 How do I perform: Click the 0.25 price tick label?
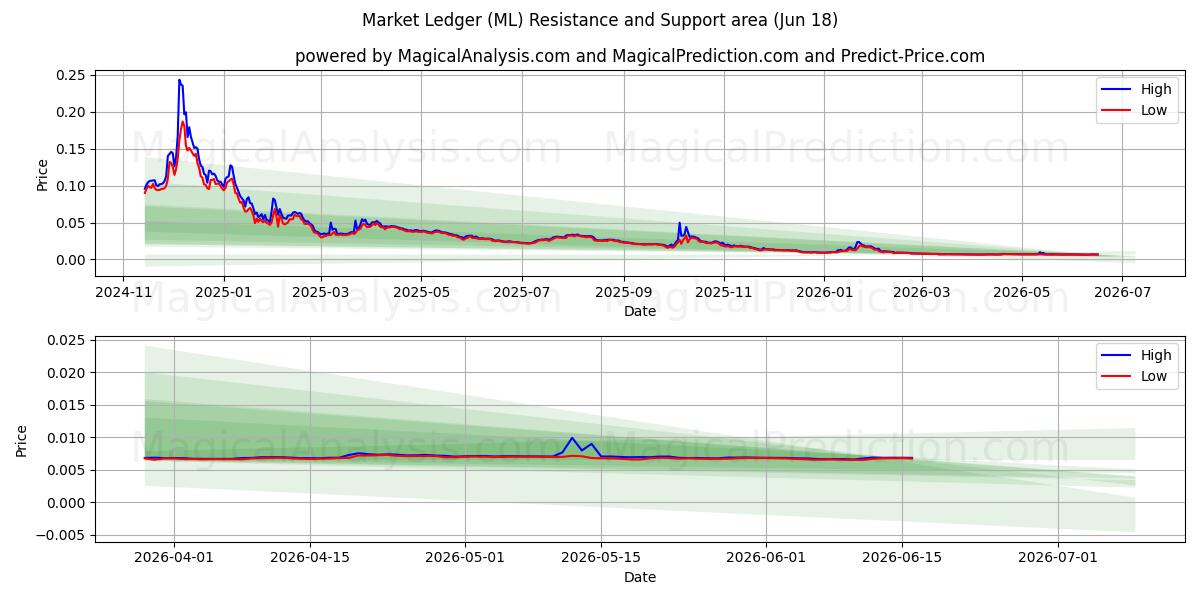coord(70,75)
